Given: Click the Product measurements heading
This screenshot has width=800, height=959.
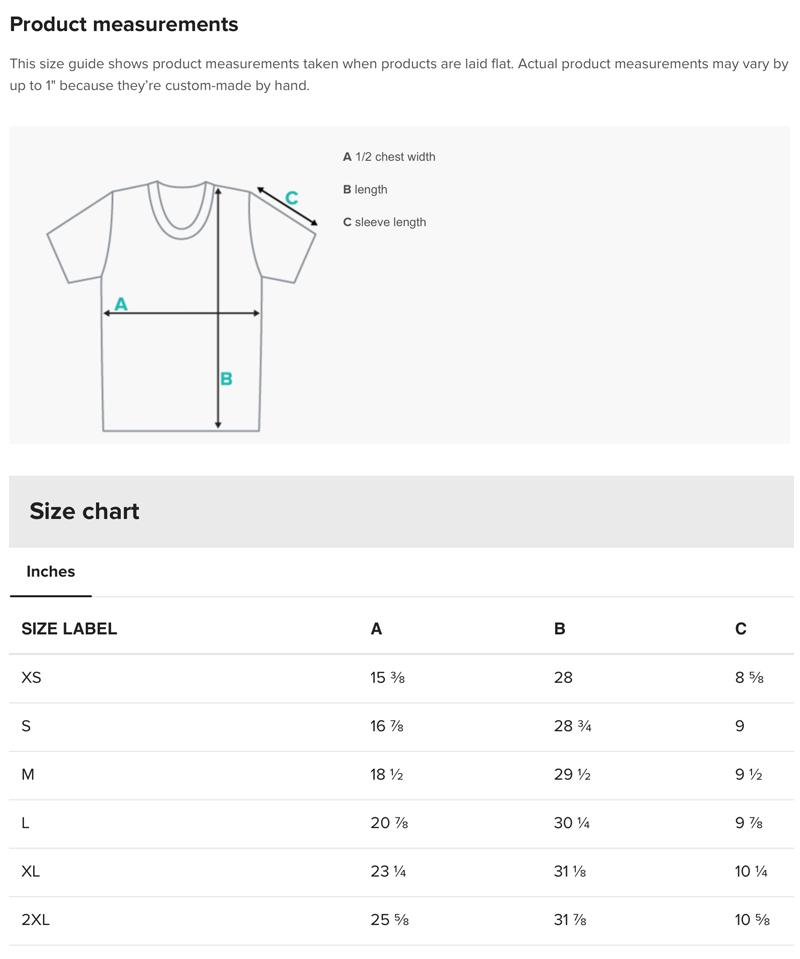Looking at the screenshot, I should (124, 24).
